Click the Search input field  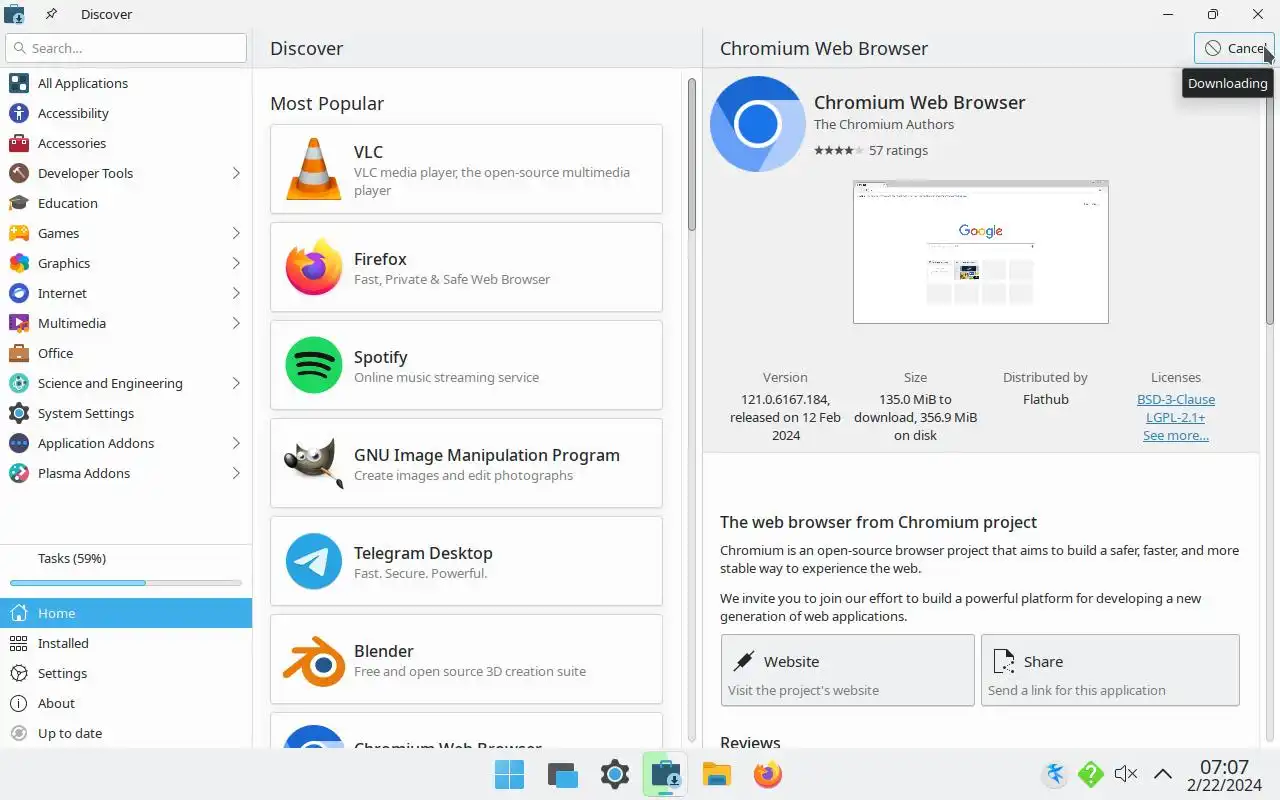pyautogui.click(x=126, y=48)
